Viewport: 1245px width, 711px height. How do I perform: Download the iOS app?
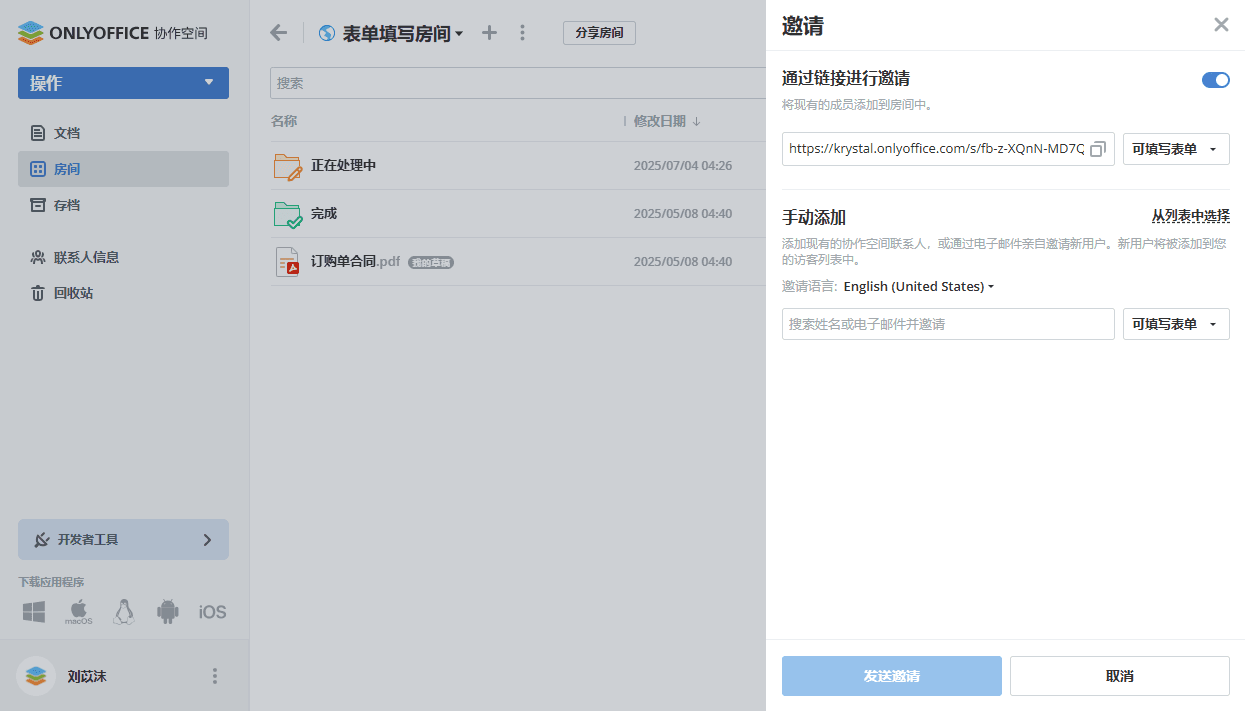tap(212, 612)
